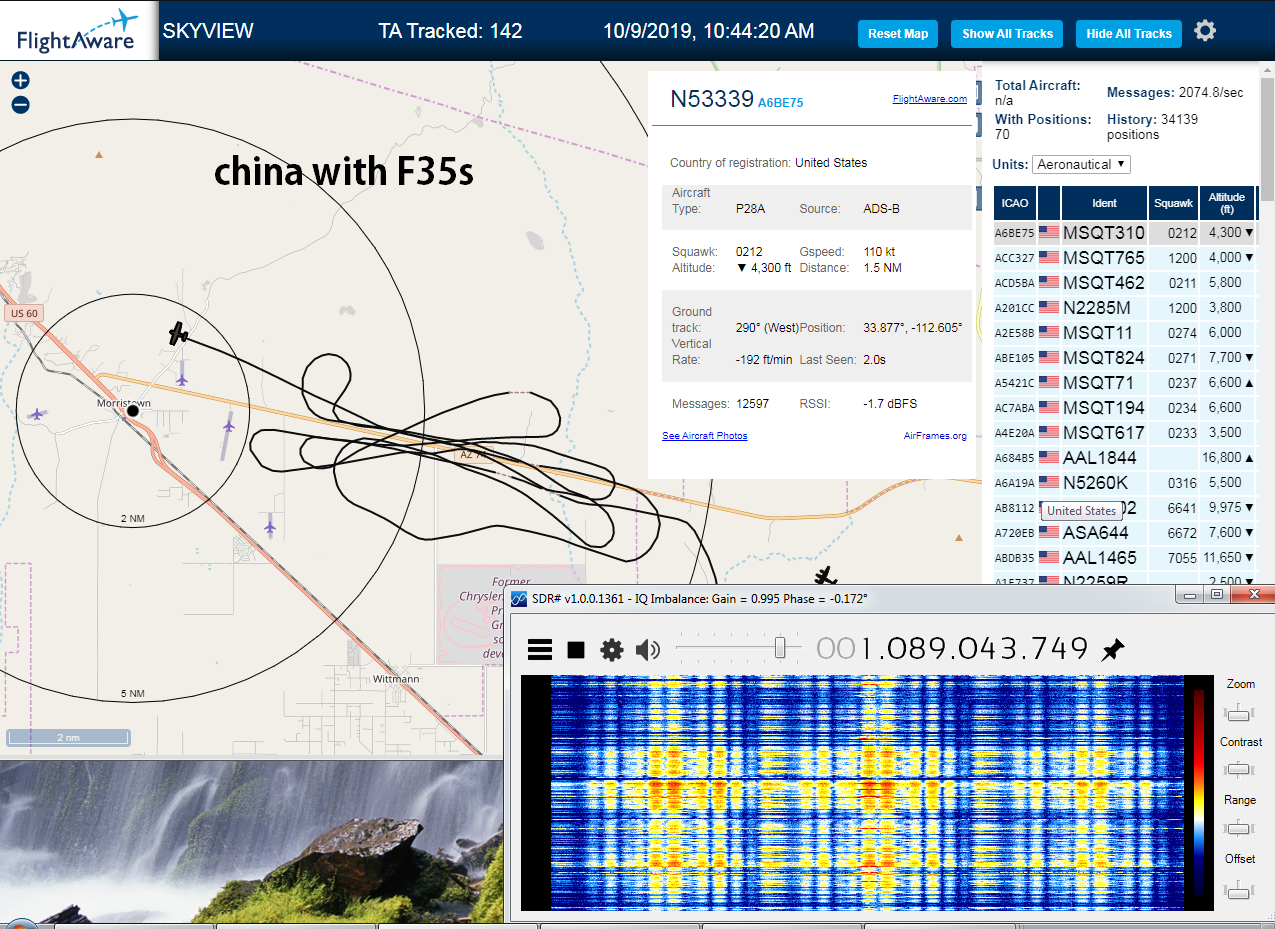Select MSQT11 in aircraft list
The height and width of the screenshot is (929, 1275).
click(1098, 333)
